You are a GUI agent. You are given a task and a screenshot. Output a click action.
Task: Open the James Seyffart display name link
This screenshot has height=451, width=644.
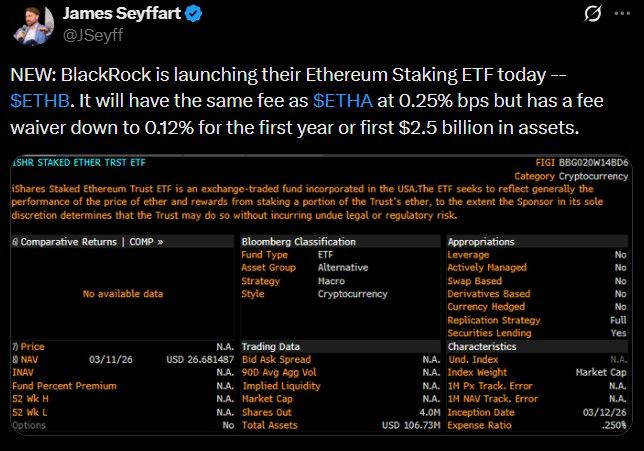tap(123, 15)
